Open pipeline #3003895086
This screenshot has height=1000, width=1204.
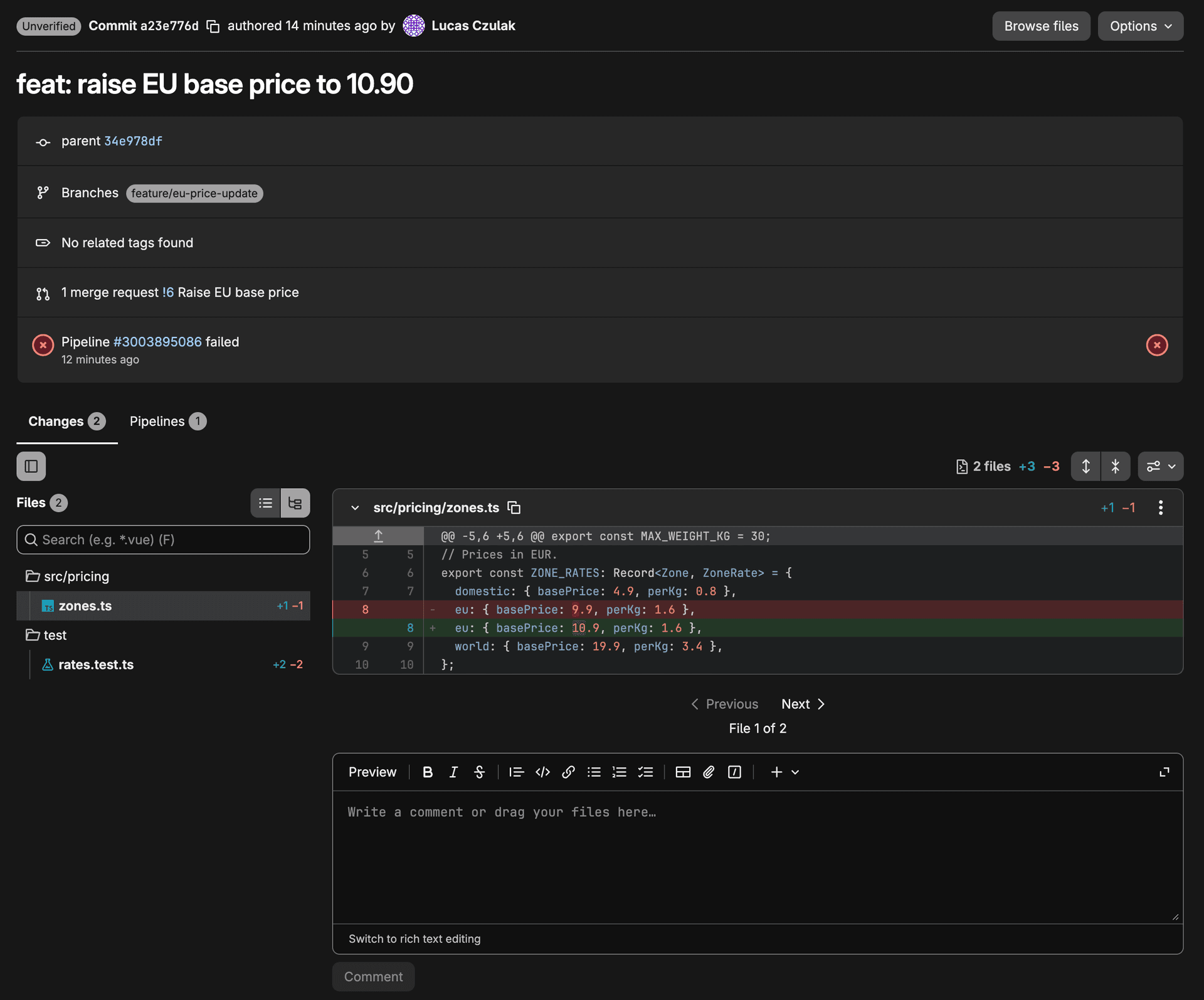click(x=157, y=342)
